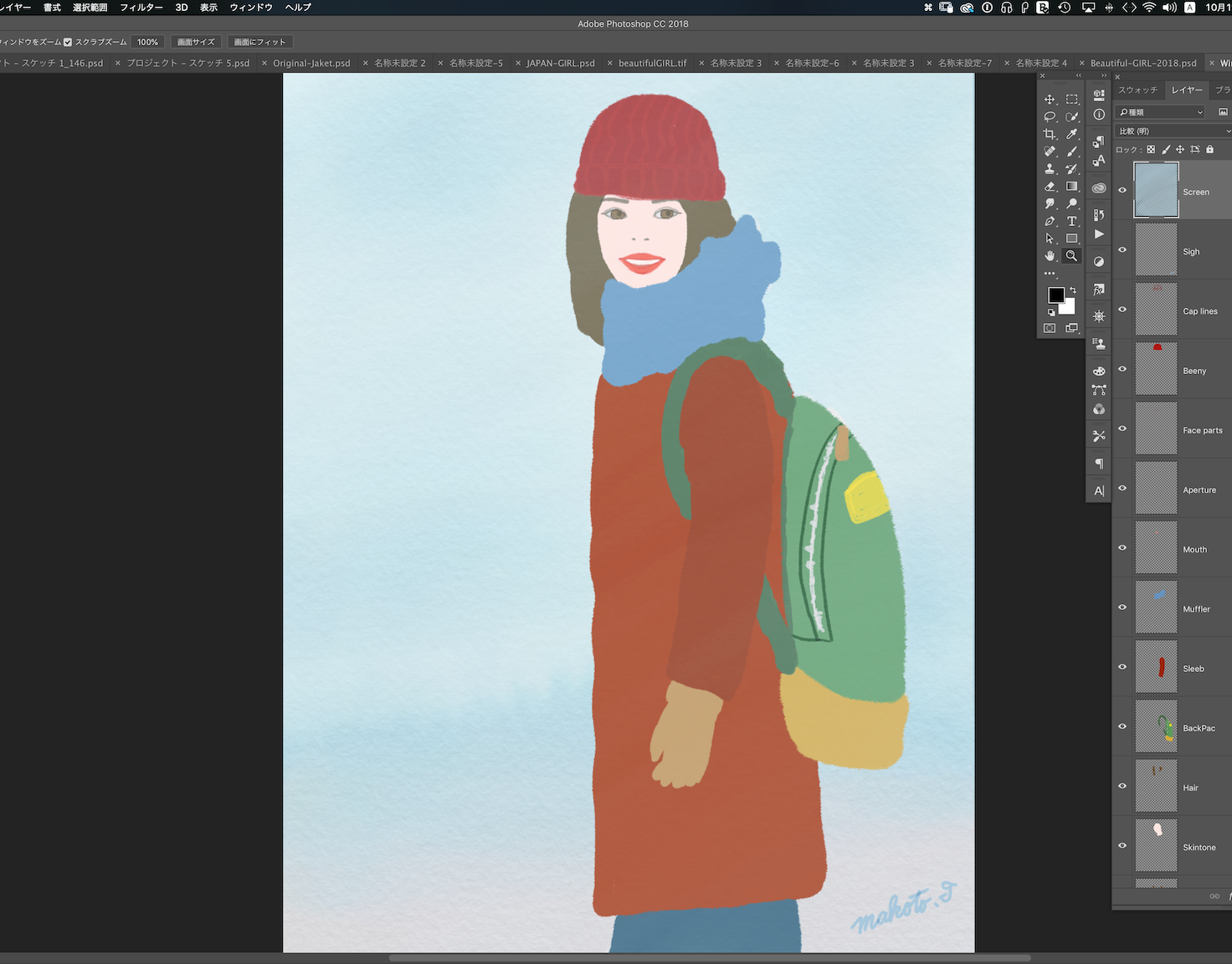Select the Brush tool
Screen dimensions: 1232x964
[x=1071, y=151]
